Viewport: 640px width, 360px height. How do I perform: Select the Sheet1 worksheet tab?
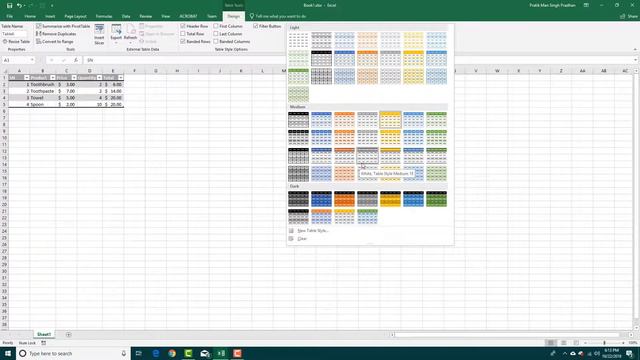44,334
